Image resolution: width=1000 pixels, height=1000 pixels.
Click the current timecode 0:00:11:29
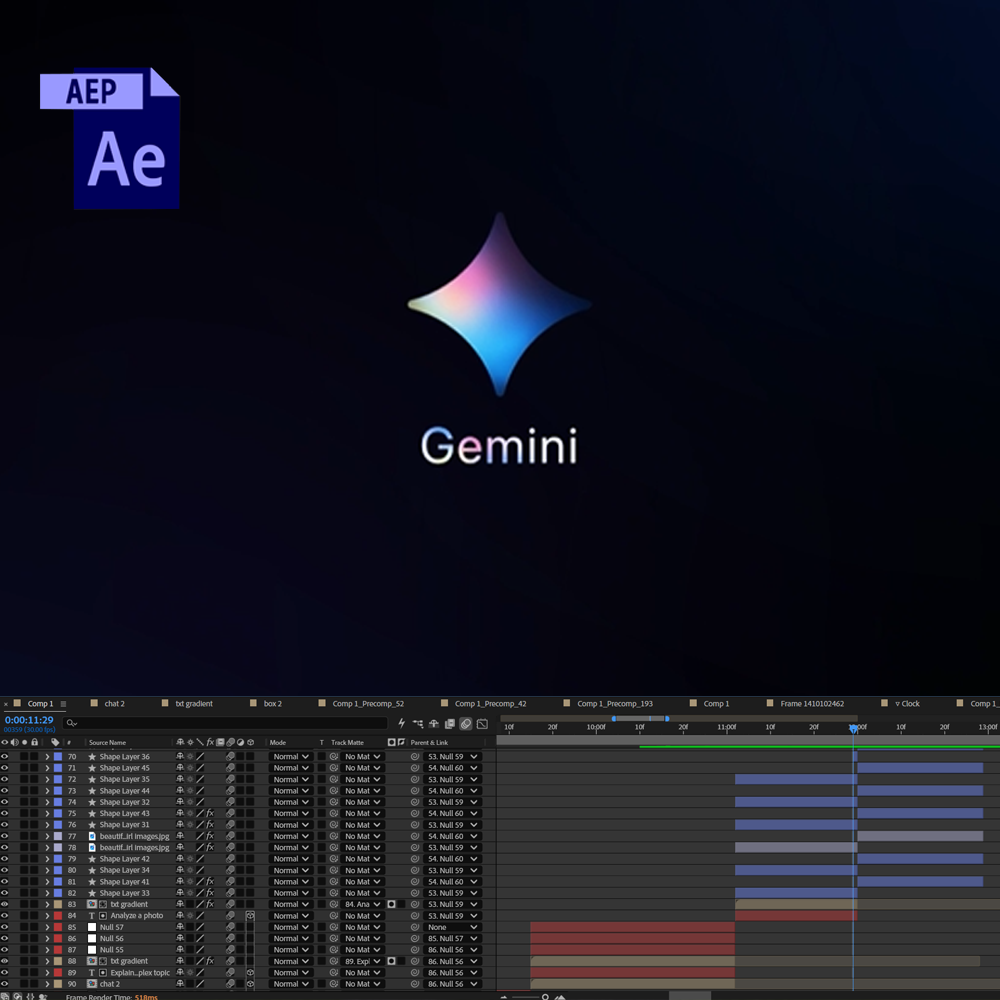click(x=29, y=720)
